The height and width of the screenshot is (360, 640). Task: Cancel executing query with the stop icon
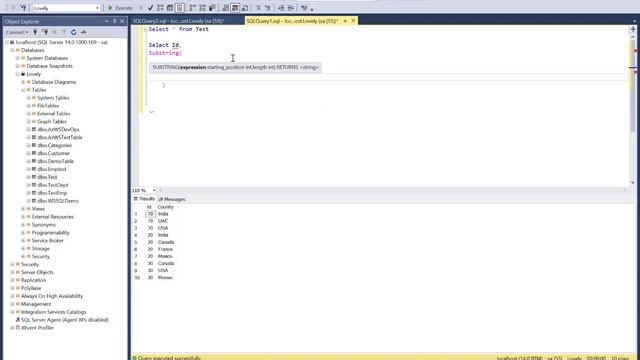(141, 8)
